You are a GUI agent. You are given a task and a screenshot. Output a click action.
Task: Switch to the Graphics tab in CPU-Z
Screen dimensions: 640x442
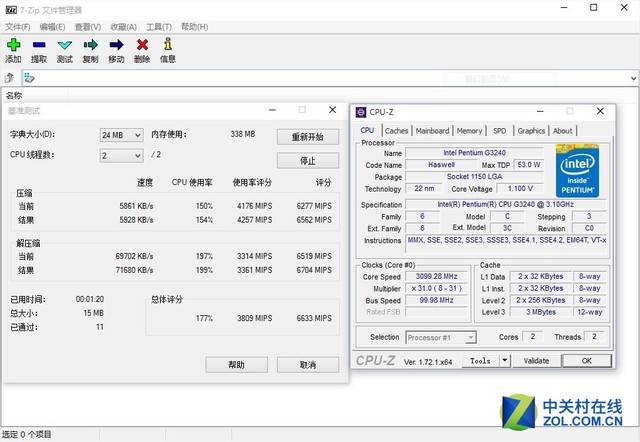(x=531, y=131)
